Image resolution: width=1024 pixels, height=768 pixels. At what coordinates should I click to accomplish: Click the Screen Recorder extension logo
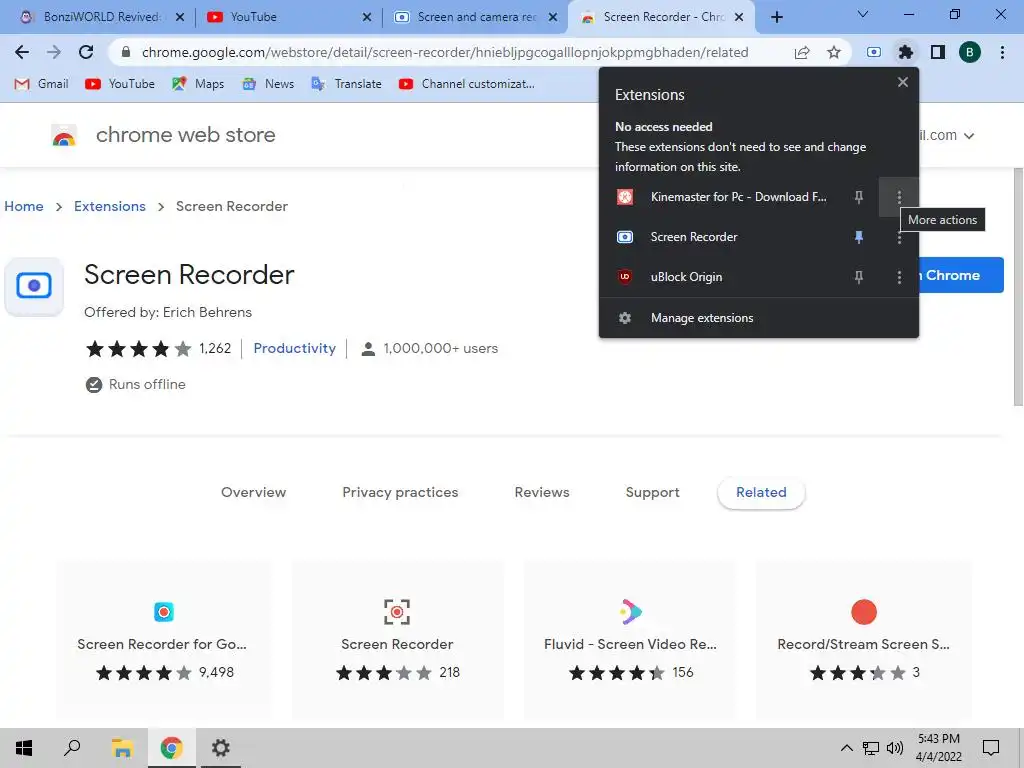(x=34, y=286)
